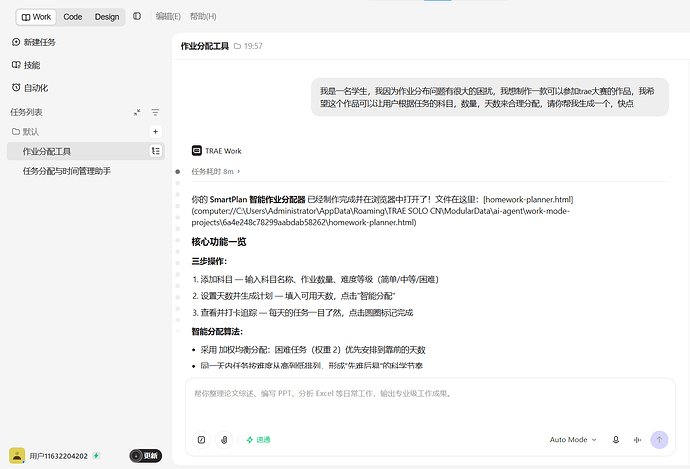Click into the message input box
This screenshot has width=690, height=469.
pos(430,407)
